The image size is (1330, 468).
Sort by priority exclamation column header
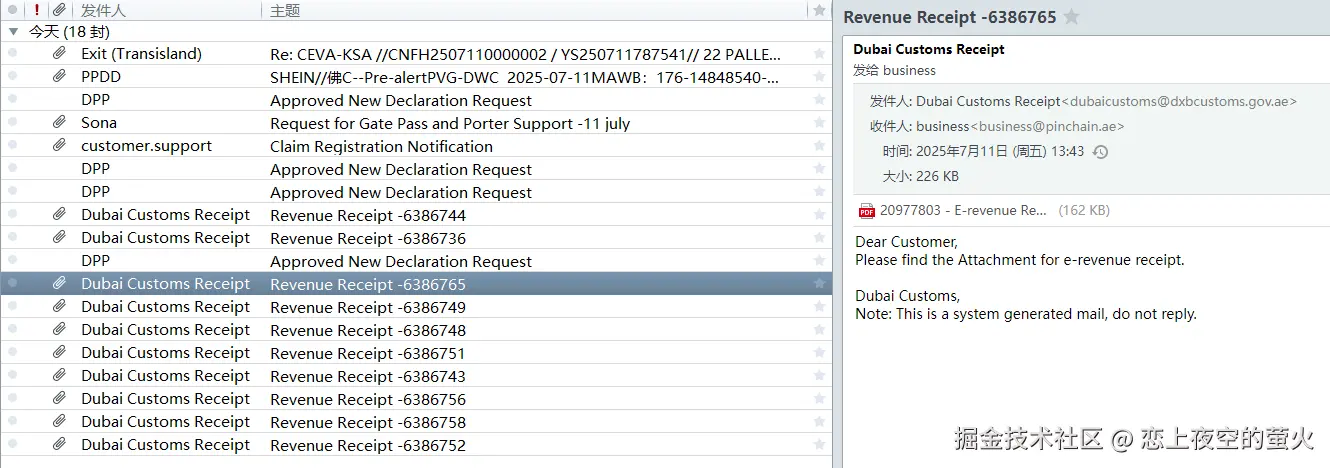[x=37, y=10]
